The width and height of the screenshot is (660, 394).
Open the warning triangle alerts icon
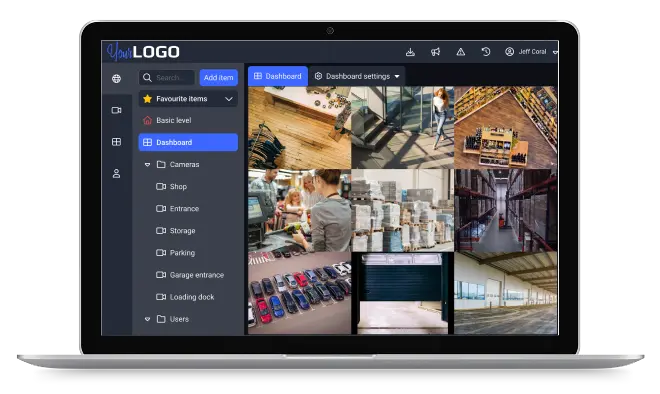[460, 52]
